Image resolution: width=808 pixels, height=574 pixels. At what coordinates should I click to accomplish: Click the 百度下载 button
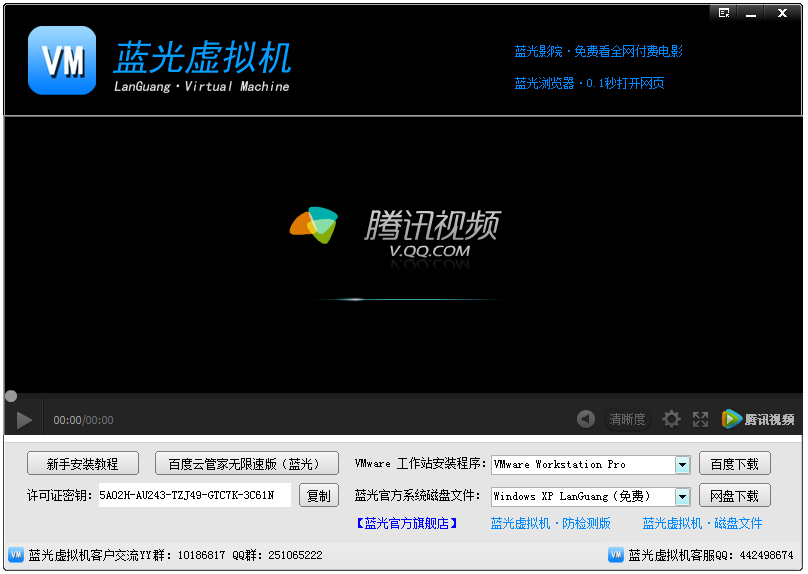[734, 464]
